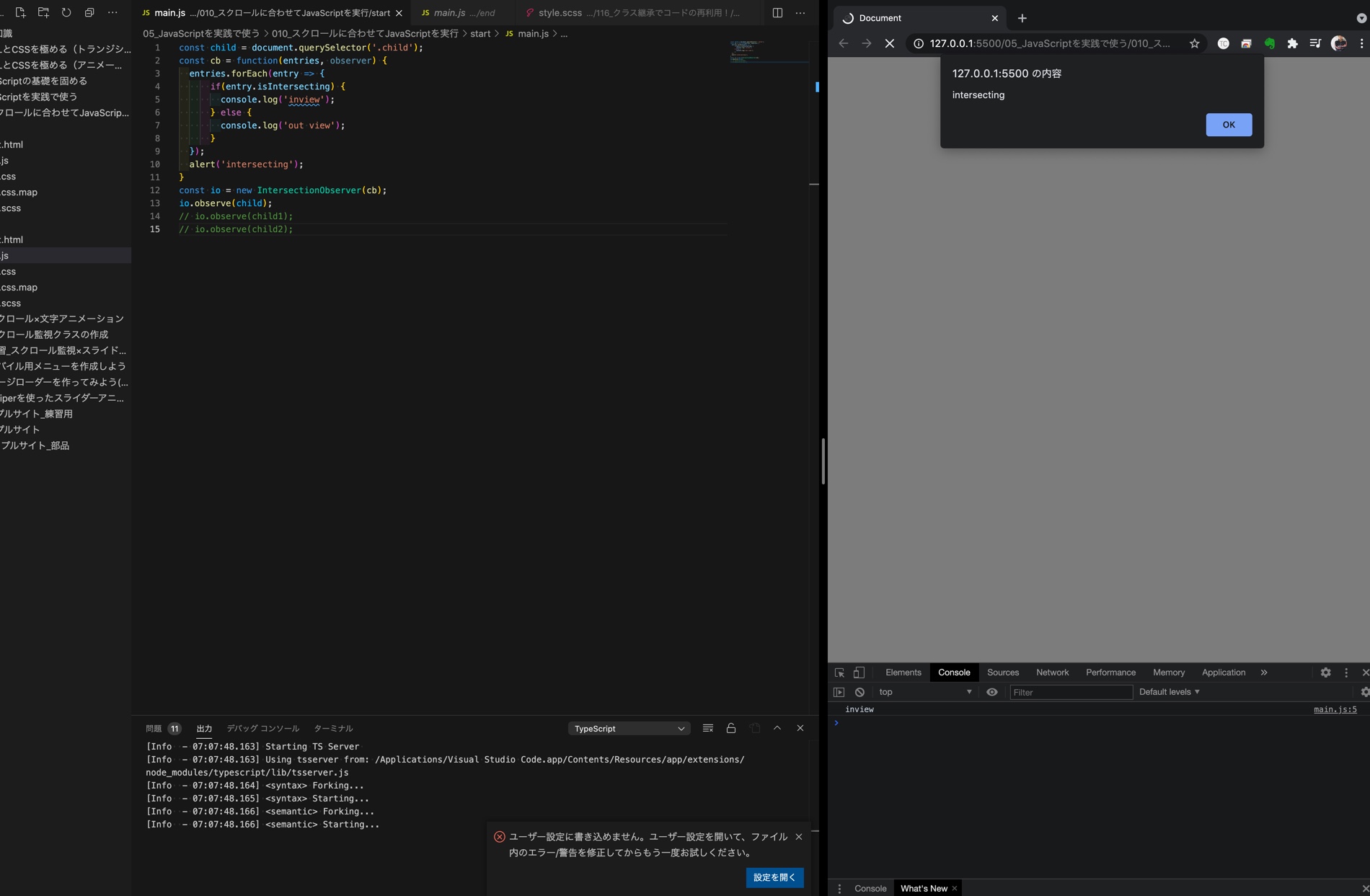Viewport: 1370px width, 896px height.
Task: Click the console Filter input field
Action: pyautogui.click(x=1071, y=692)
